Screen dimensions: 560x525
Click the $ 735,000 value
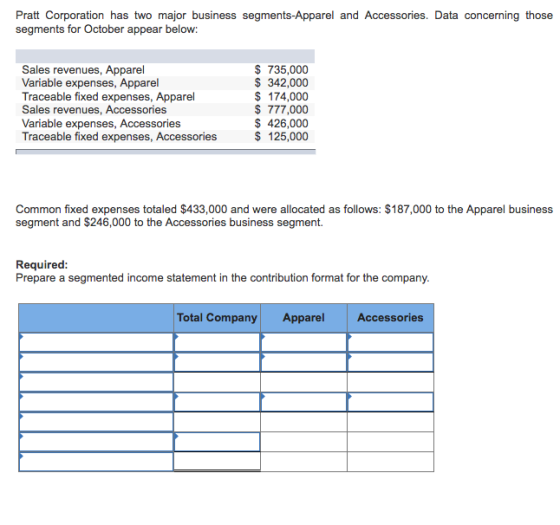click(281, 70)
